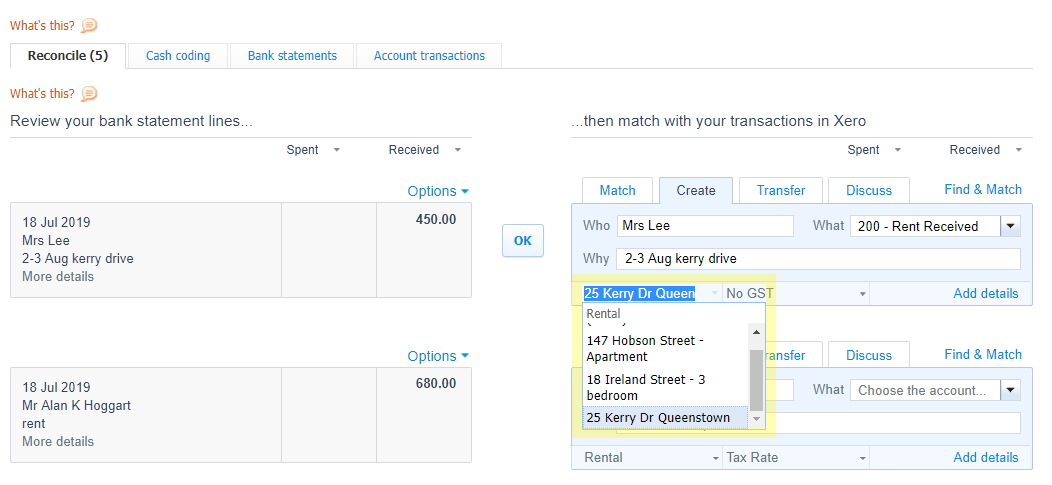Click the 450.00 received amount
The image size is (1052, 485).
(436, 219)
